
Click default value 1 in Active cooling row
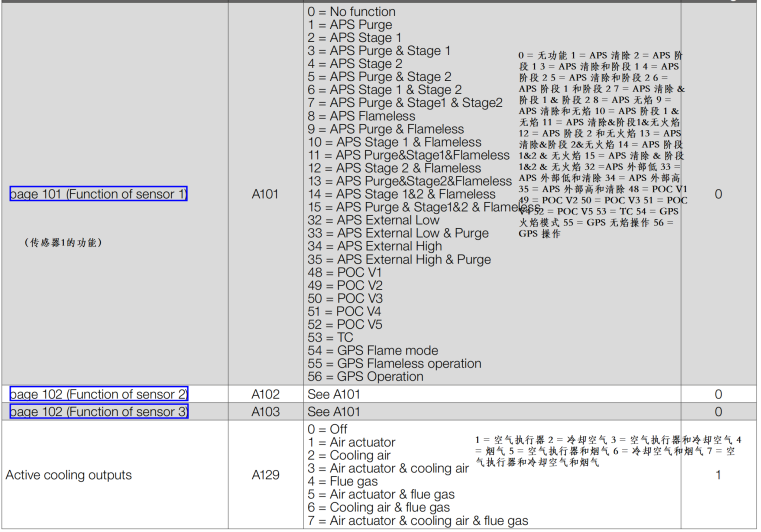(x=718, y=475)
